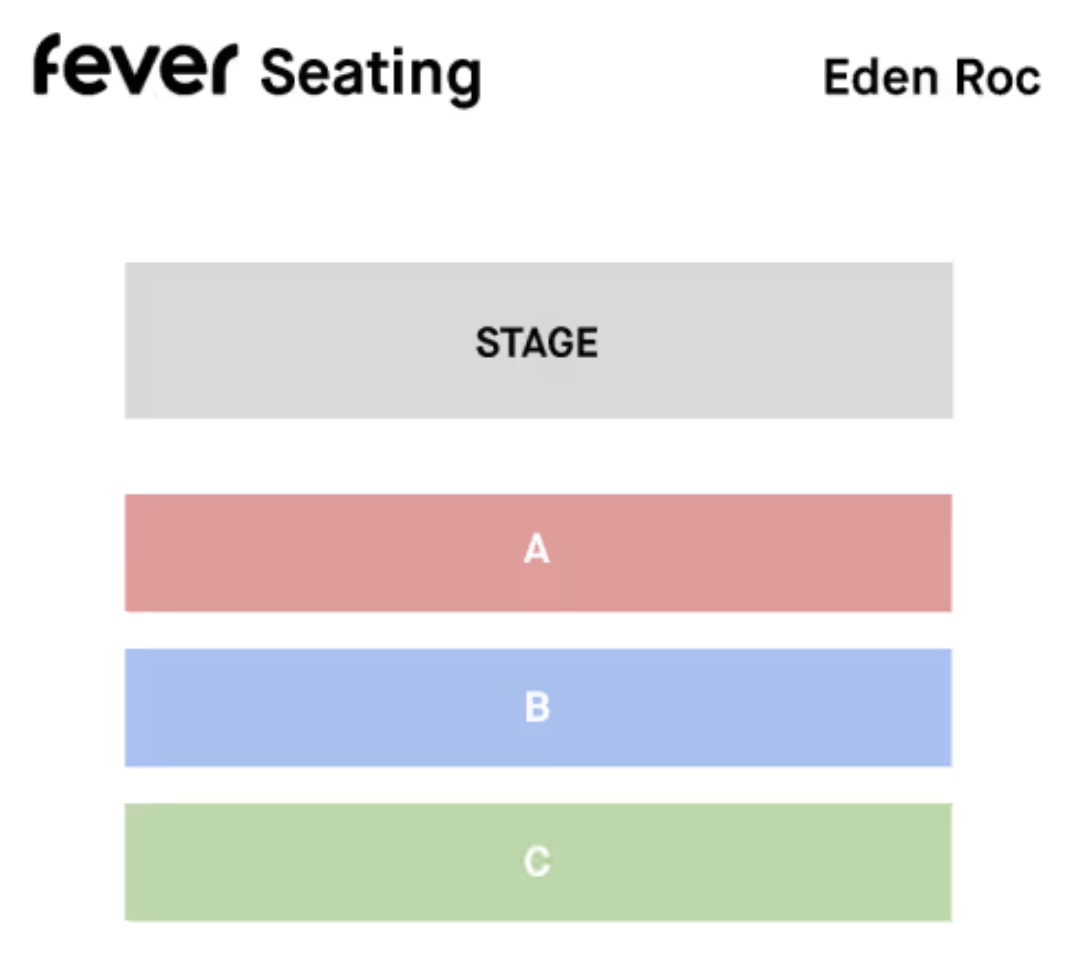1070x970 pixels.
Task: Select the gray stage area
Action: [x=300, y=340]
